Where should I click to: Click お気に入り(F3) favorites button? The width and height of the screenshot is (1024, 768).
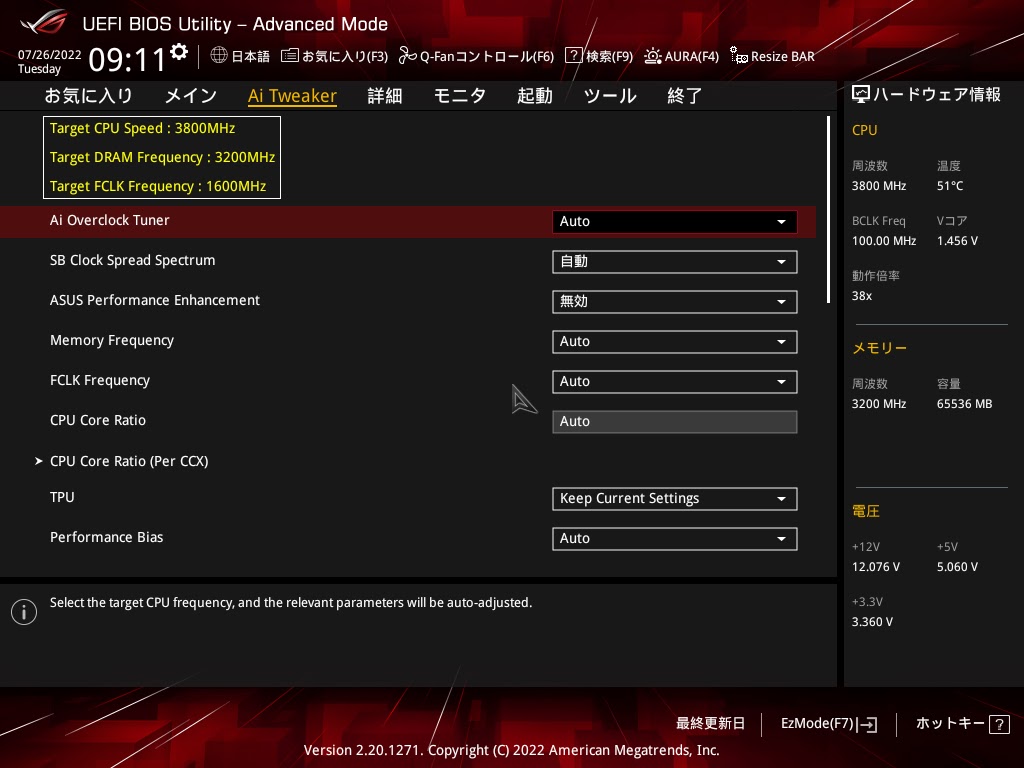point(334,56)
